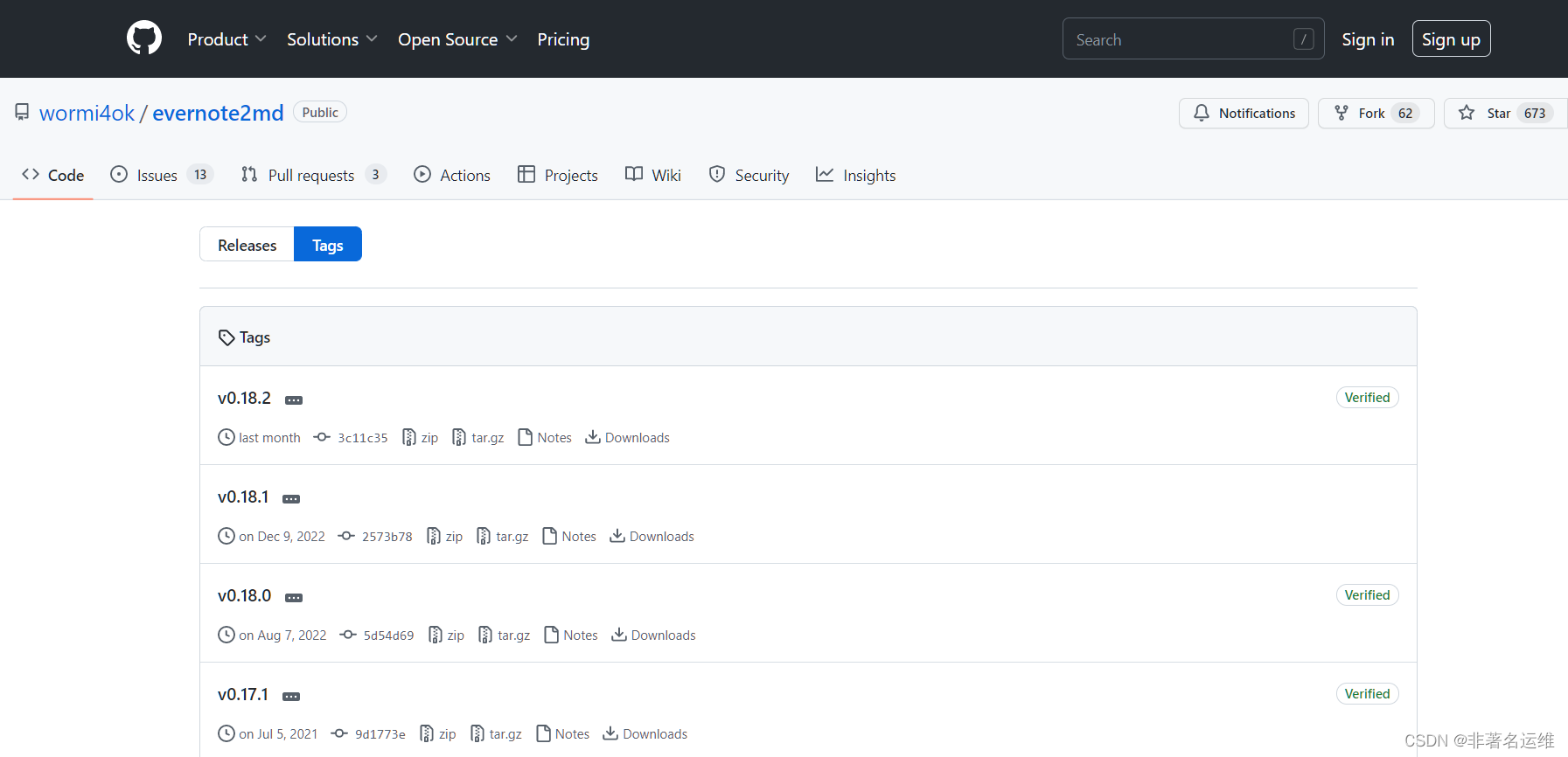The image size is (1568, 757).
Task: Open Downloads for v0.18.1
Action: point(652,537)
